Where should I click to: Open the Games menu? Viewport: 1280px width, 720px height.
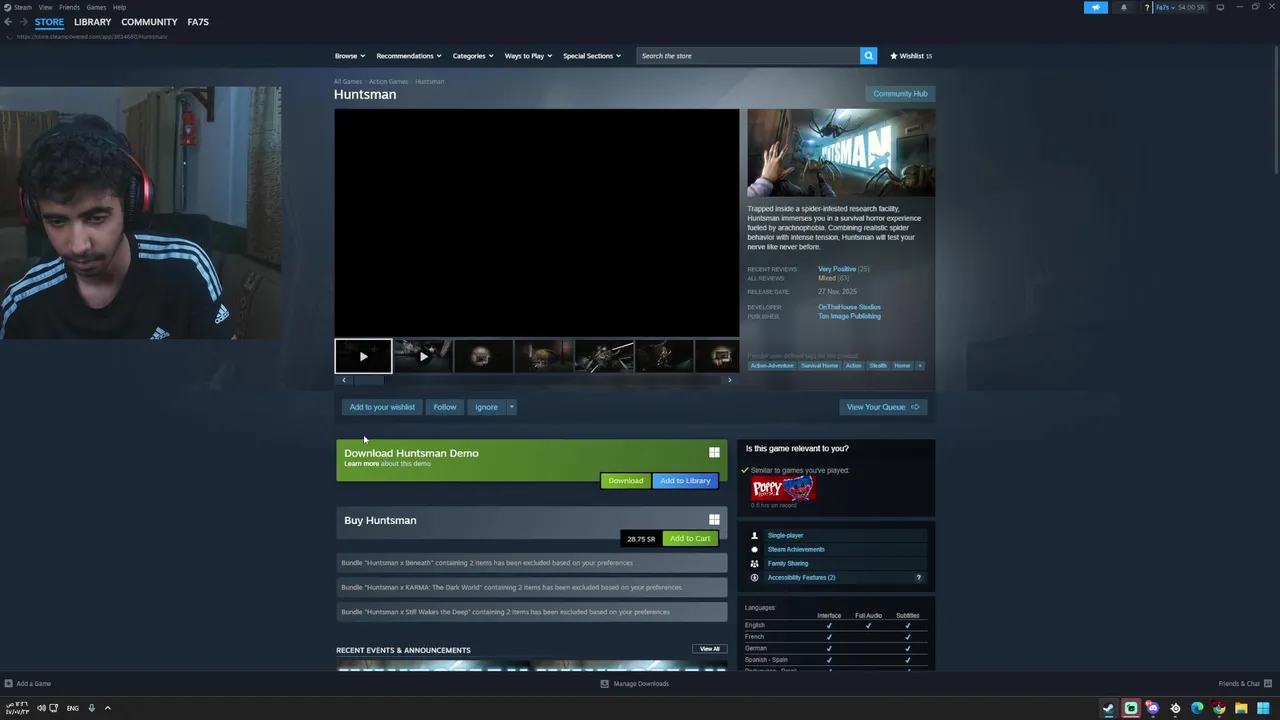(x=96, y=7)
